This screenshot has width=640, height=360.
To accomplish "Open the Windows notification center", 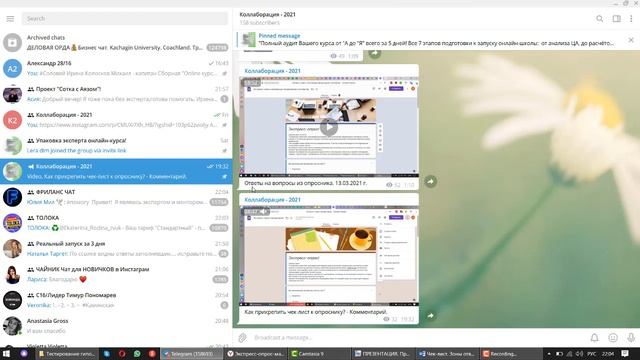I will pyautogui.click(x=624, y=353).
